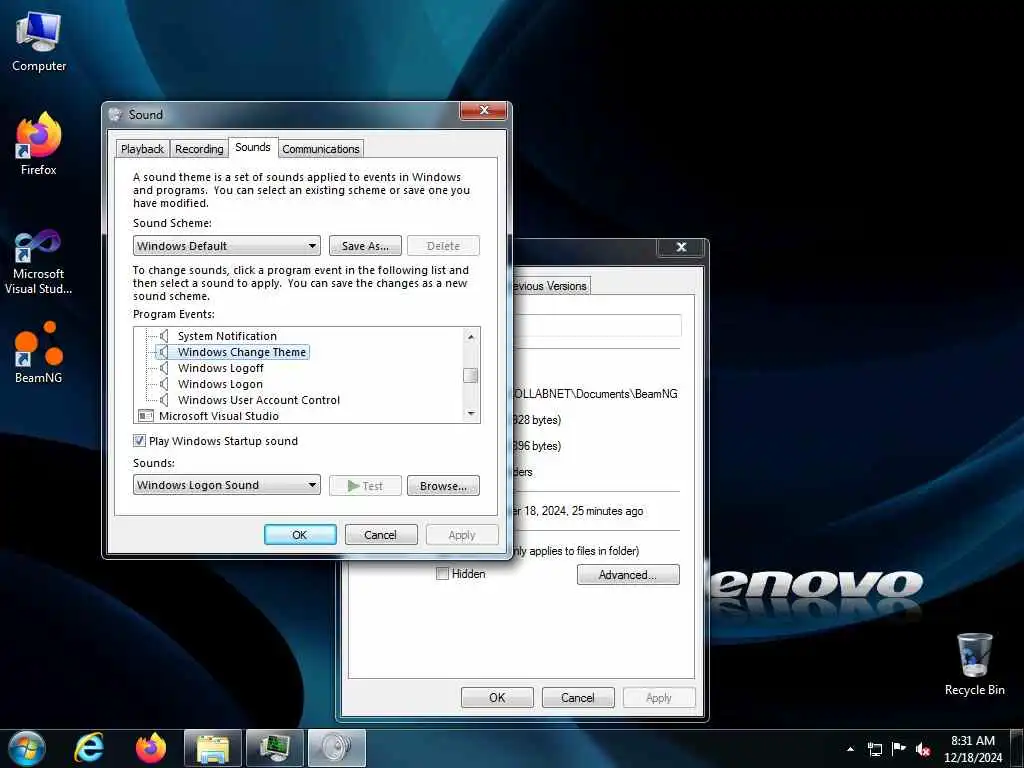The height and width of the screenshot is (768, 1024).
Task: Toggle the Hidden attribute checkbox
Action: pos(442,574)
